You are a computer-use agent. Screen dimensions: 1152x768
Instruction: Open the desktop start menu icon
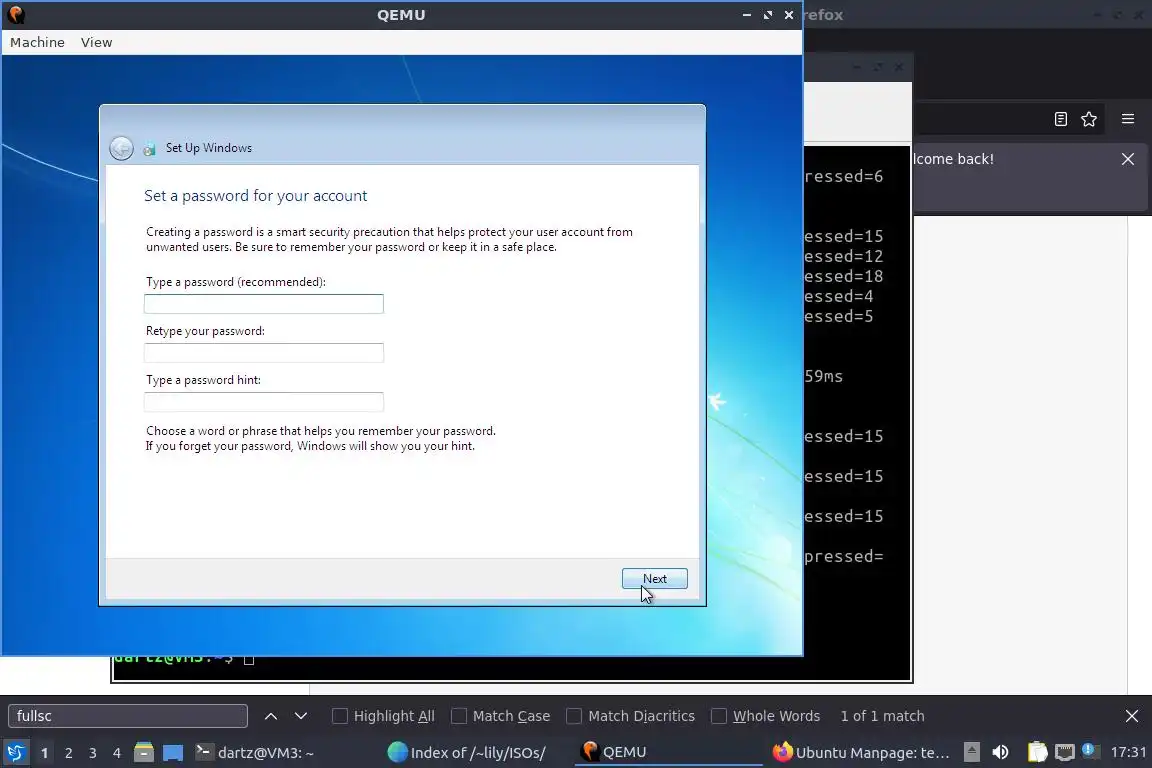(x=15, y=753)
